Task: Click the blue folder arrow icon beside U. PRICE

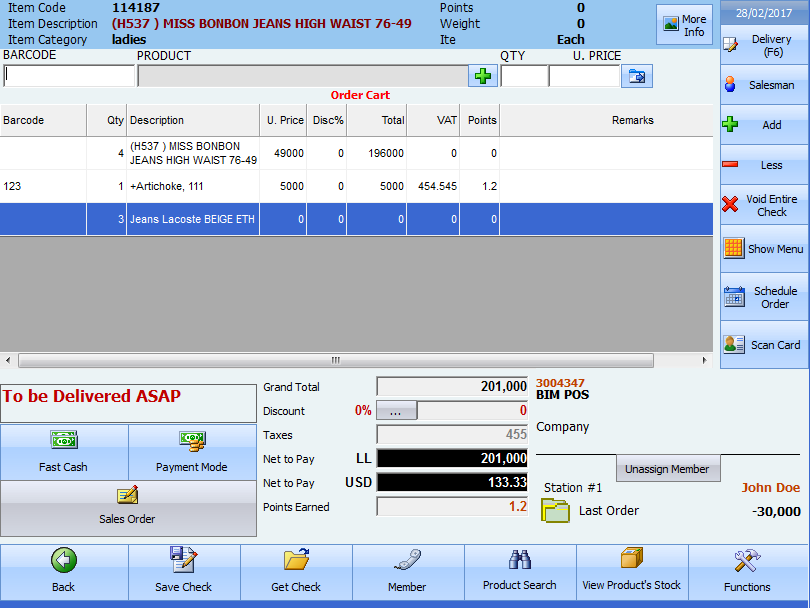Action: coord(636,76)
